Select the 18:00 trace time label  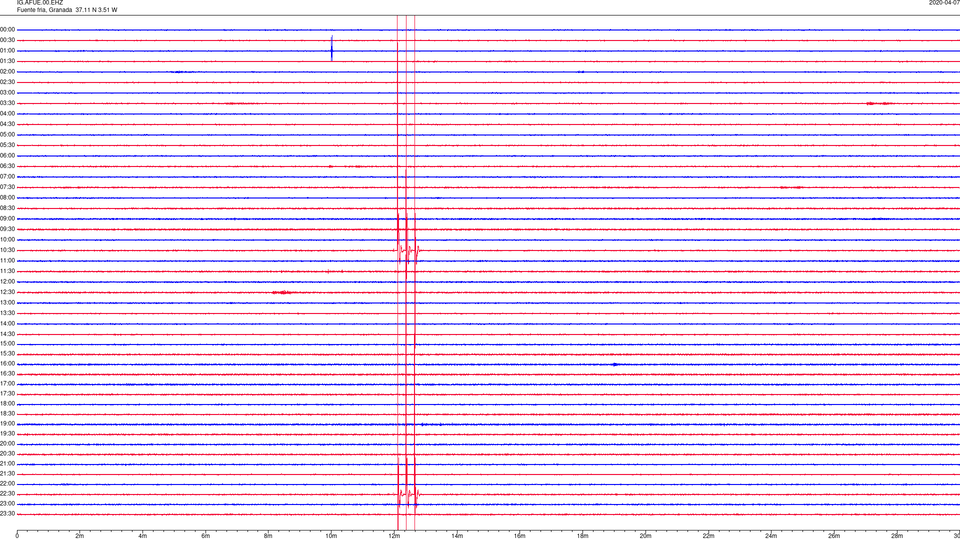[7, 403]
